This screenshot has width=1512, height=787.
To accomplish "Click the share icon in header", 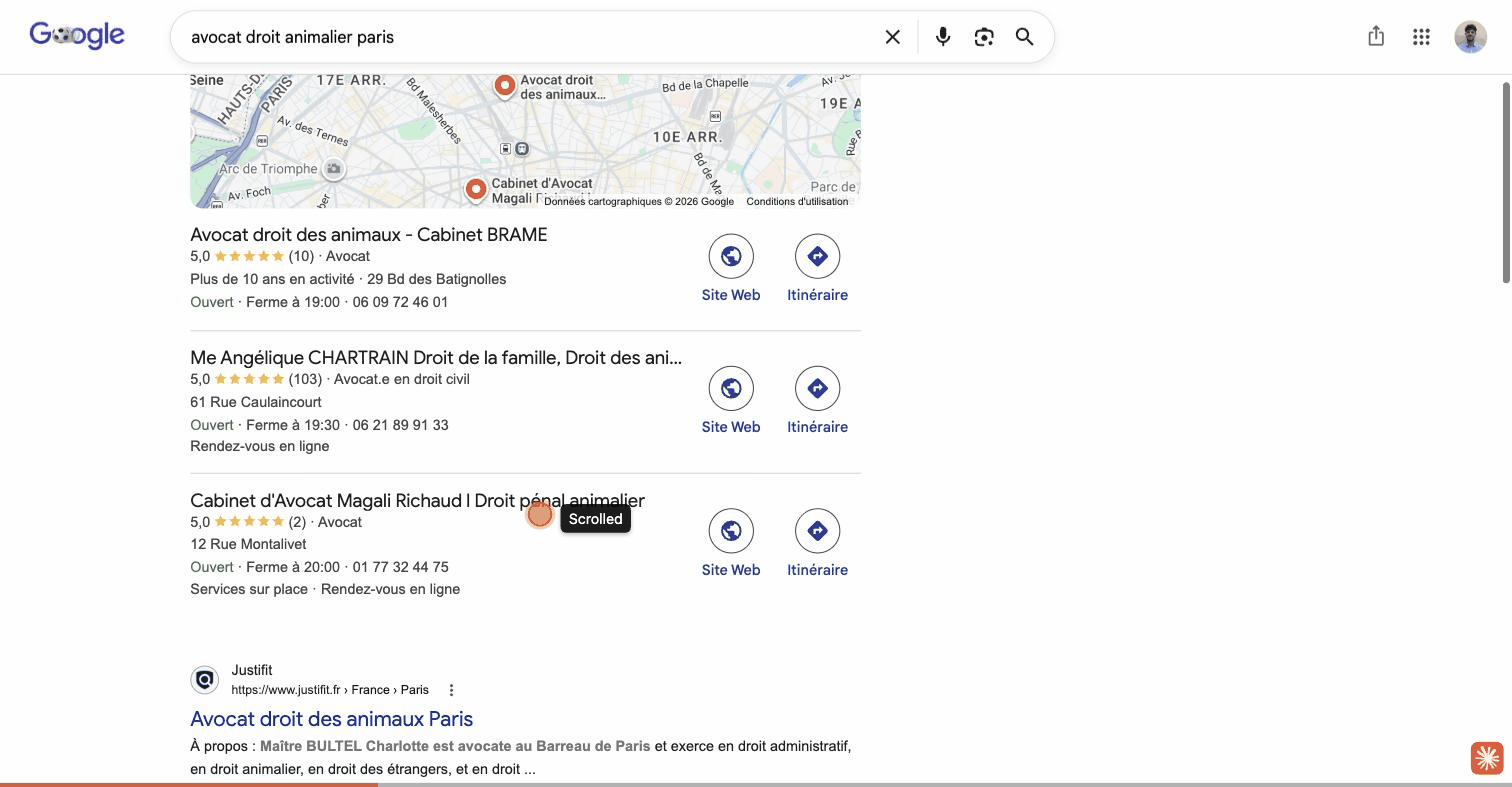I will (1376, 36).
